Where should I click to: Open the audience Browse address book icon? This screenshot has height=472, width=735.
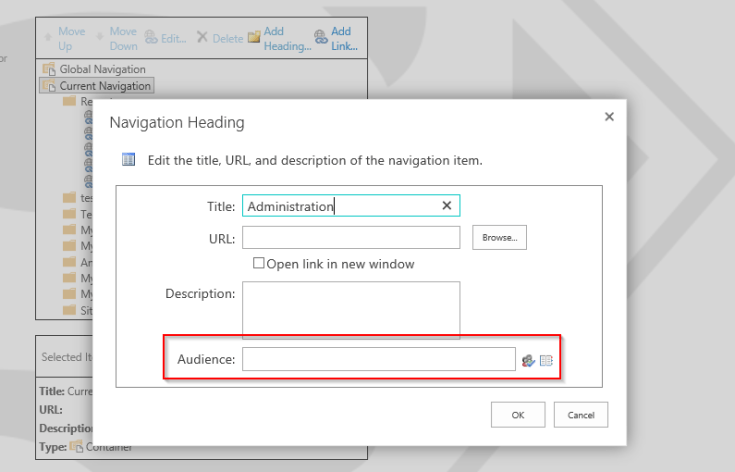[x=546, y=360]
